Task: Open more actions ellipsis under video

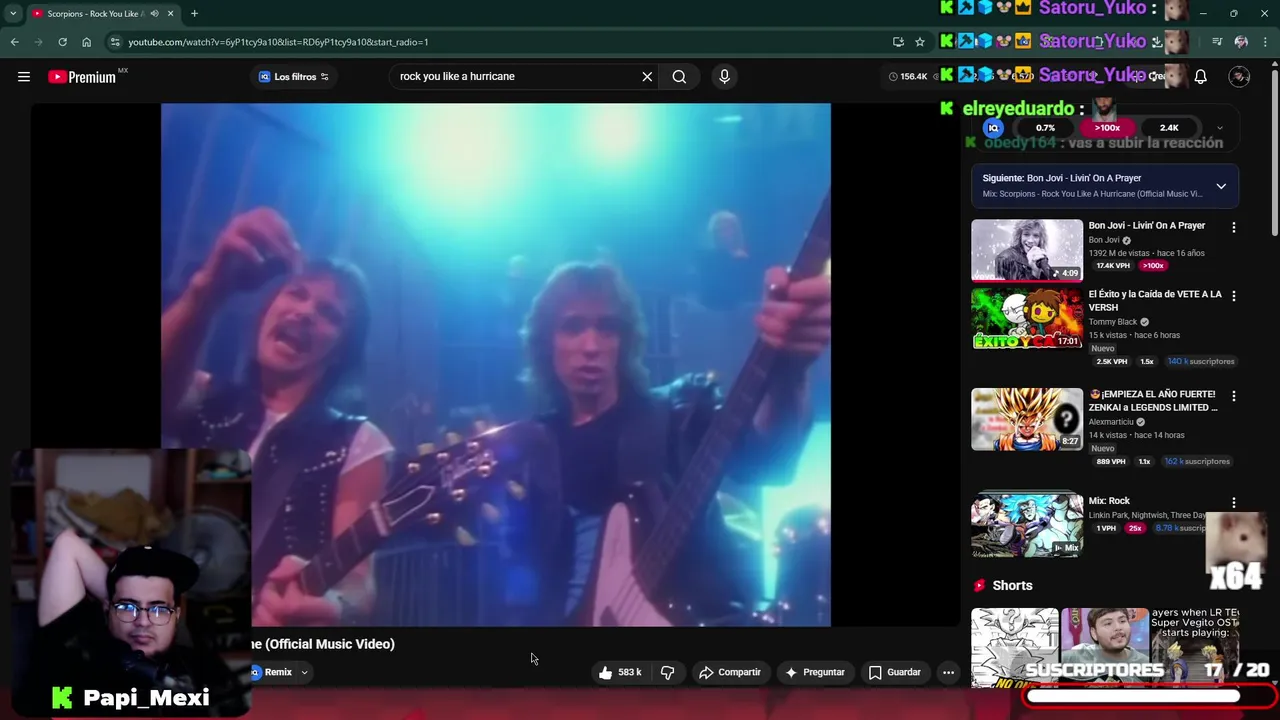Action: [x=948, y=673]
